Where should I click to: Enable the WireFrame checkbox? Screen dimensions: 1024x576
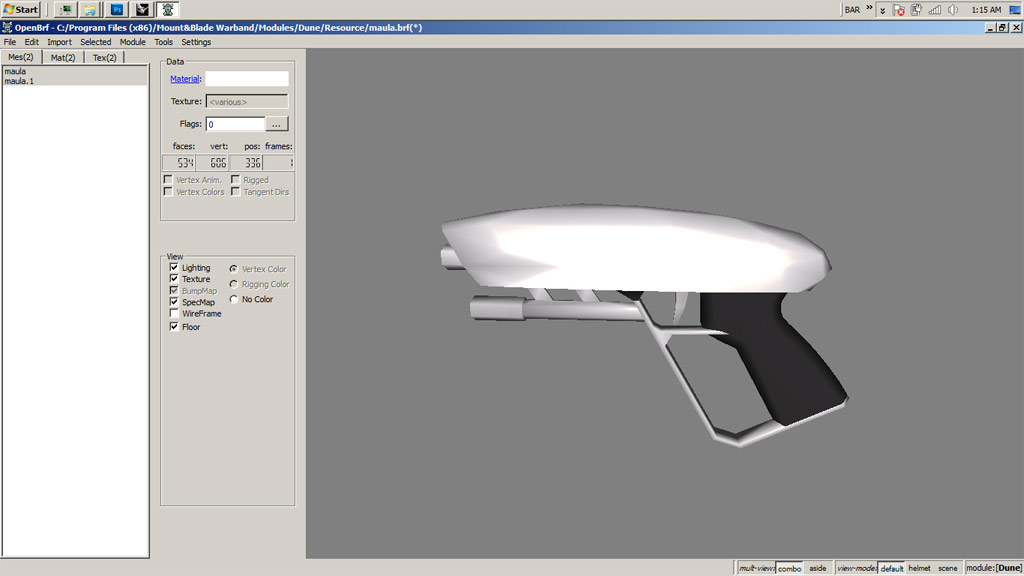point(174,313)
